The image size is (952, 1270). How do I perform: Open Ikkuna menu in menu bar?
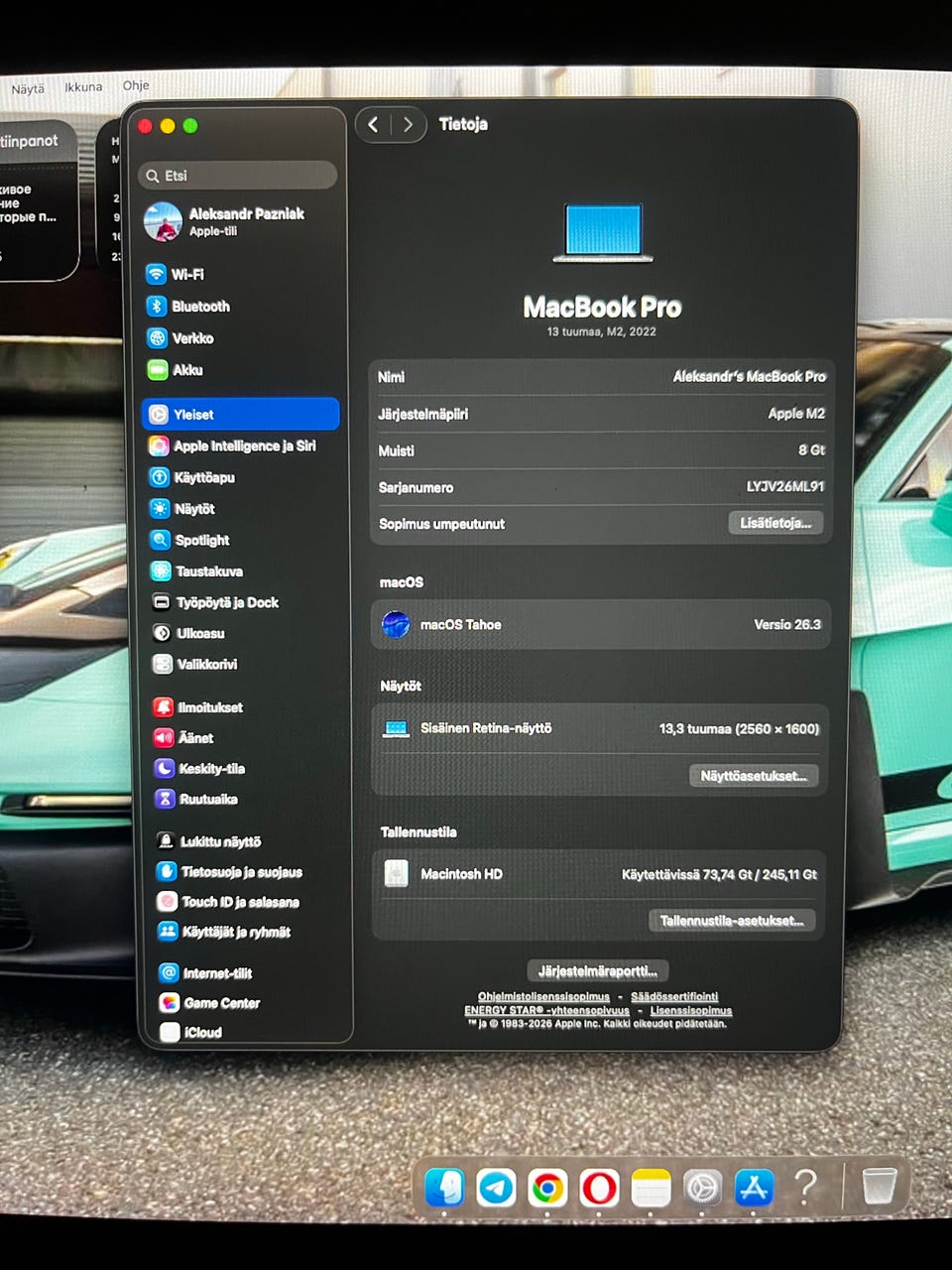[x=83, y=87]
